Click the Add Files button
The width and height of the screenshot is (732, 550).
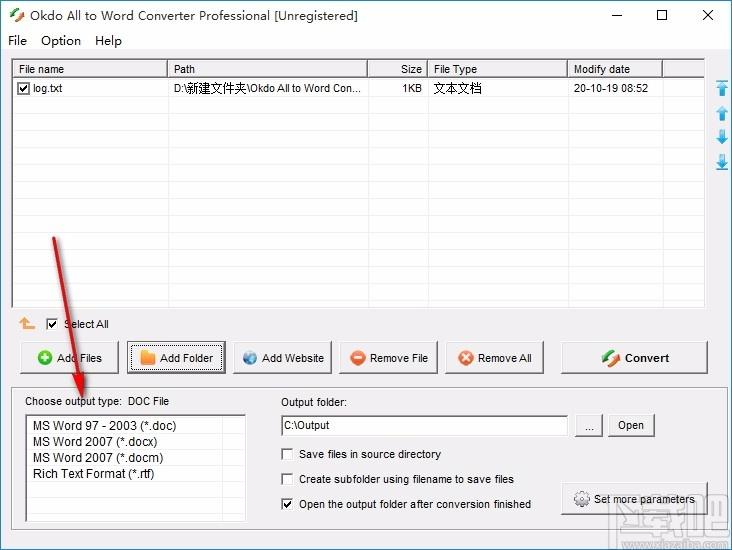[70, 358]
